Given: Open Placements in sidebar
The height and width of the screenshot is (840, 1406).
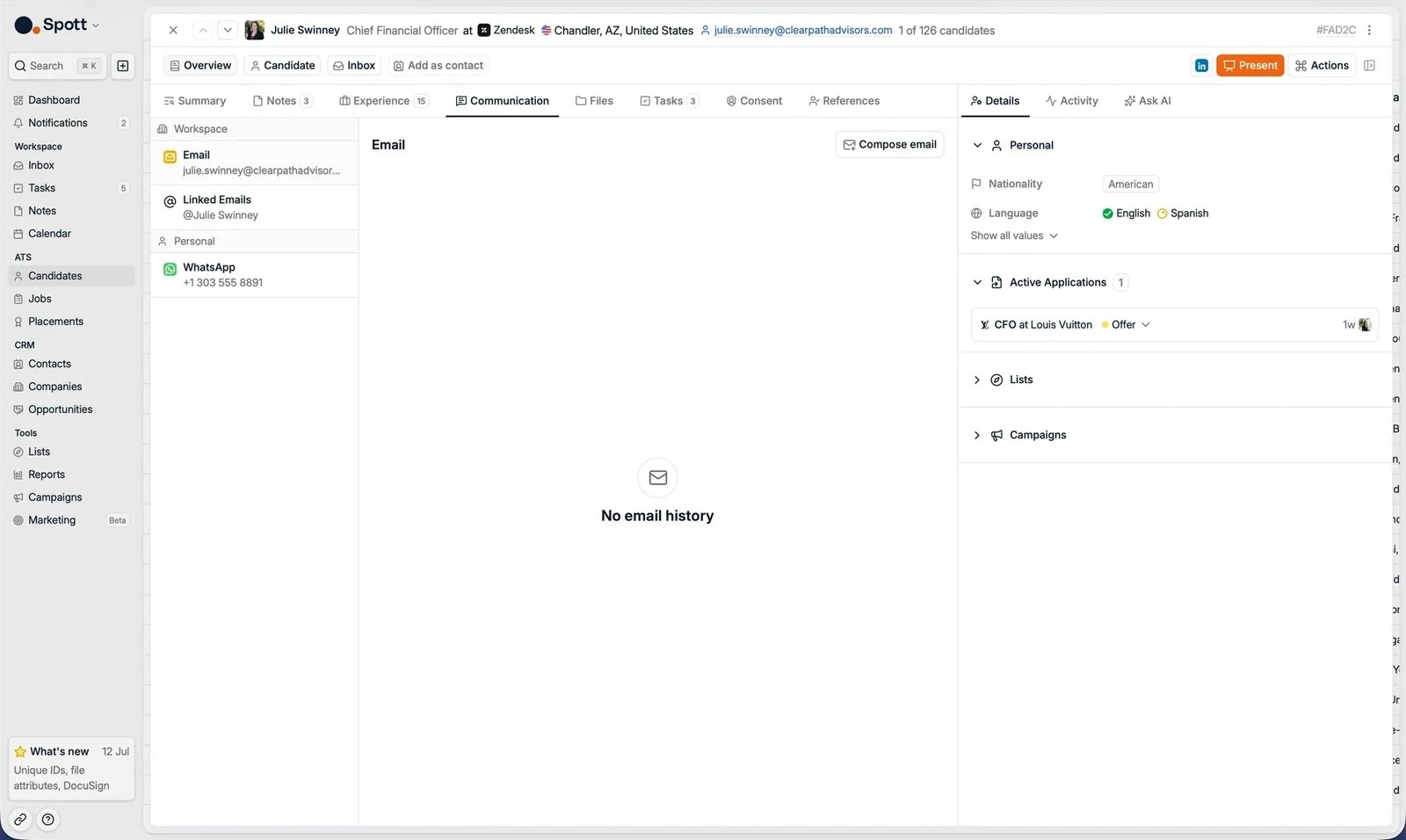Looking at the screenshot, I should pos(71,322).
